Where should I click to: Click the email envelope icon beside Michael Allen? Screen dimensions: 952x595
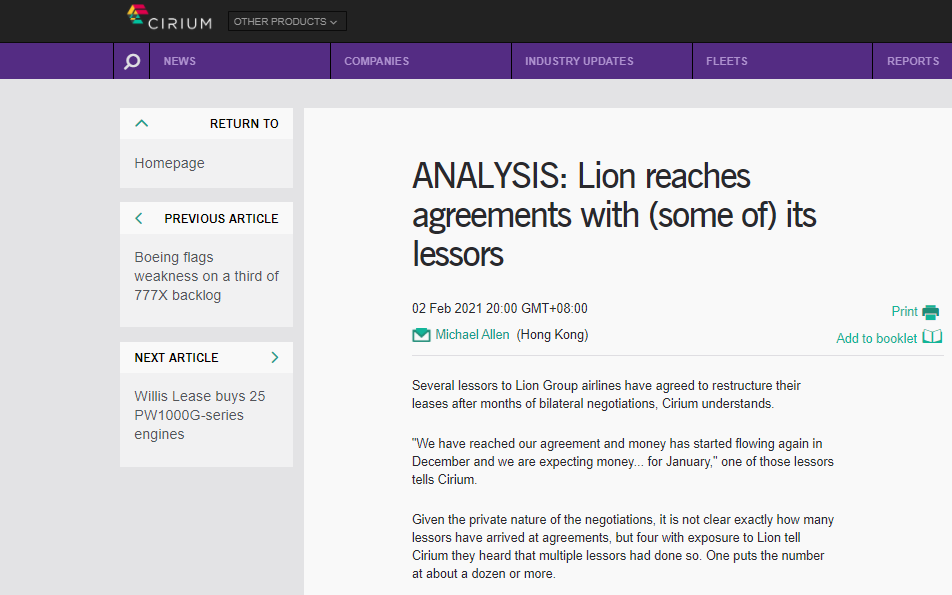(421, 335)
